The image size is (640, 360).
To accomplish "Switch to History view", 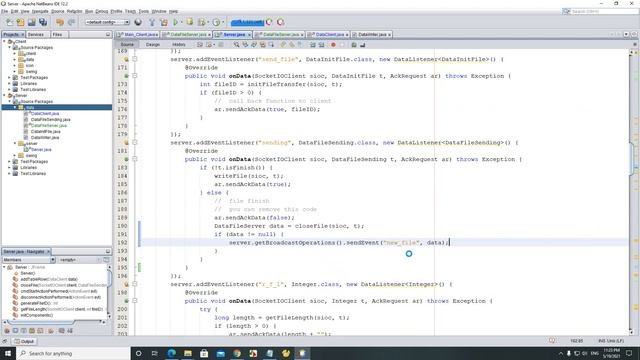I will point(179,44).
